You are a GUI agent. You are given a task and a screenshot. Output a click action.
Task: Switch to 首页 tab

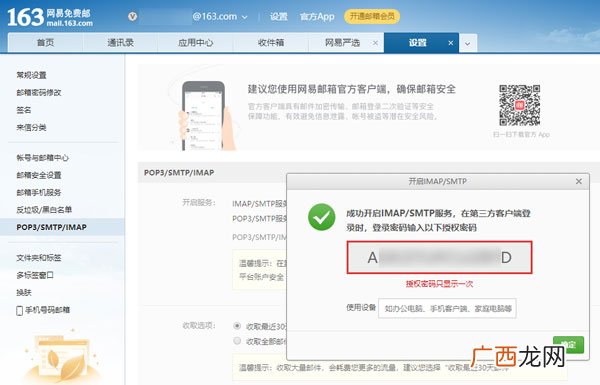coord(45,42)
